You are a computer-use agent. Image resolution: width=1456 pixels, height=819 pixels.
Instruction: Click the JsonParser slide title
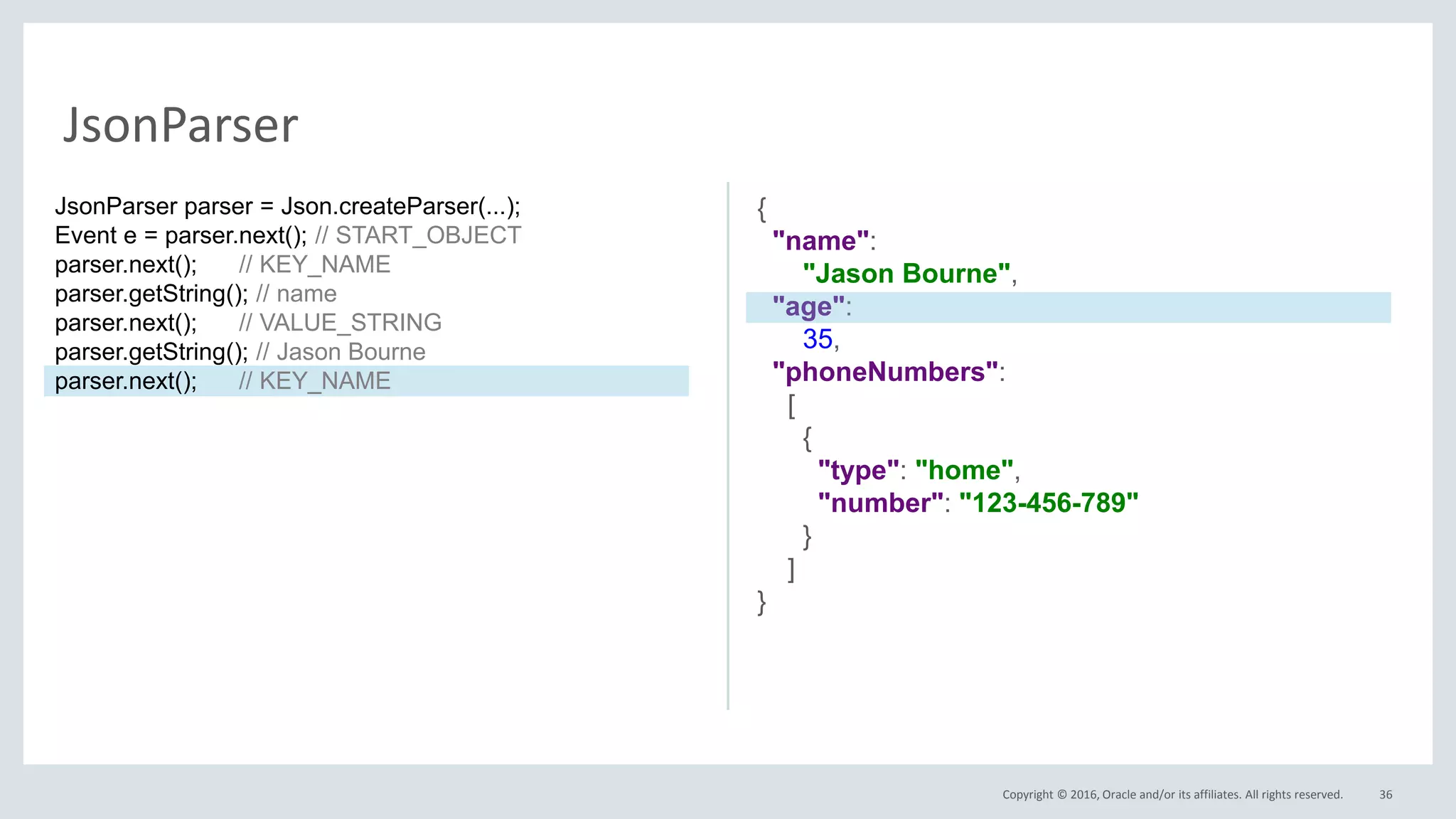point(180,125)
